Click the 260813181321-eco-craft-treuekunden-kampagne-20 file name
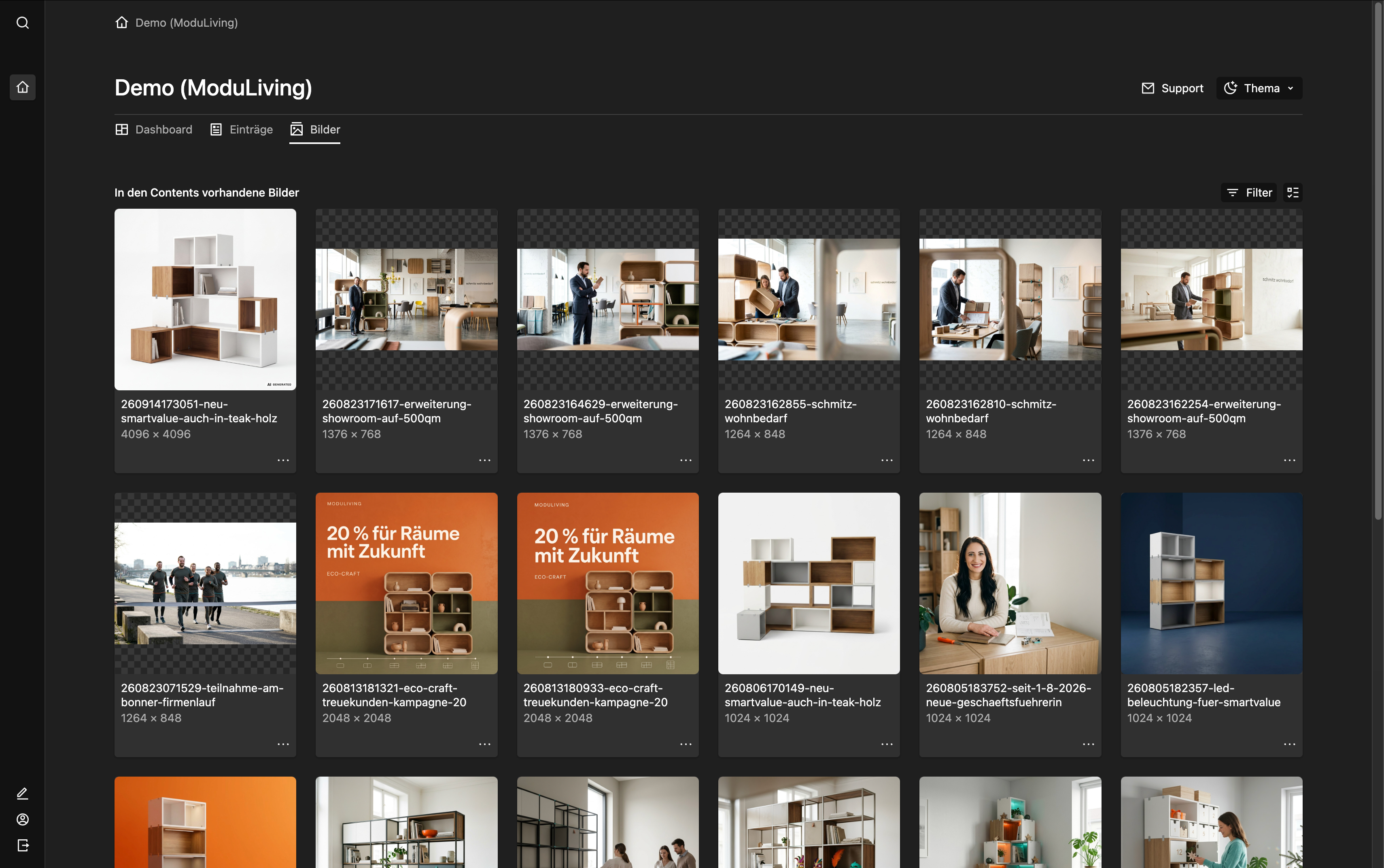 [394, 694]
